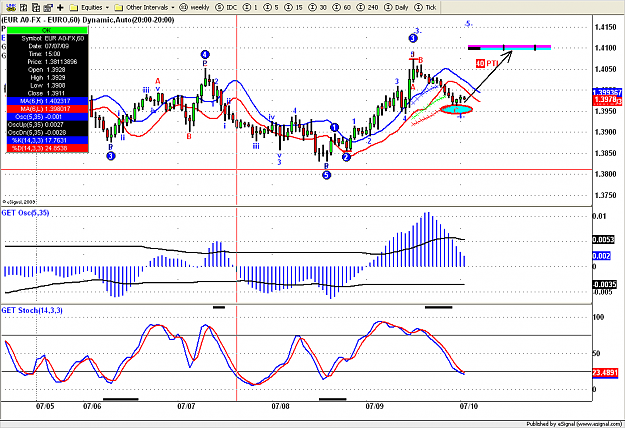The width and height of the screenshot is (625, 428).
Task: Click the 1.4100 label on the price axis
Action: [605, 48]
